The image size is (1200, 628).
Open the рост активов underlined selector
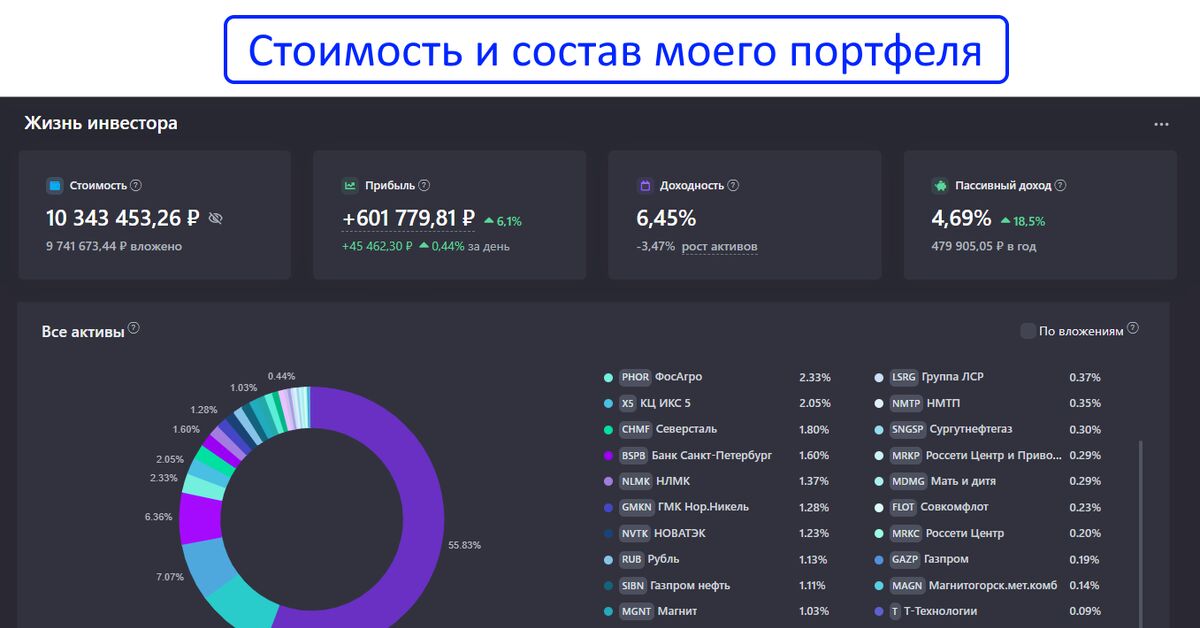(719, 247)
